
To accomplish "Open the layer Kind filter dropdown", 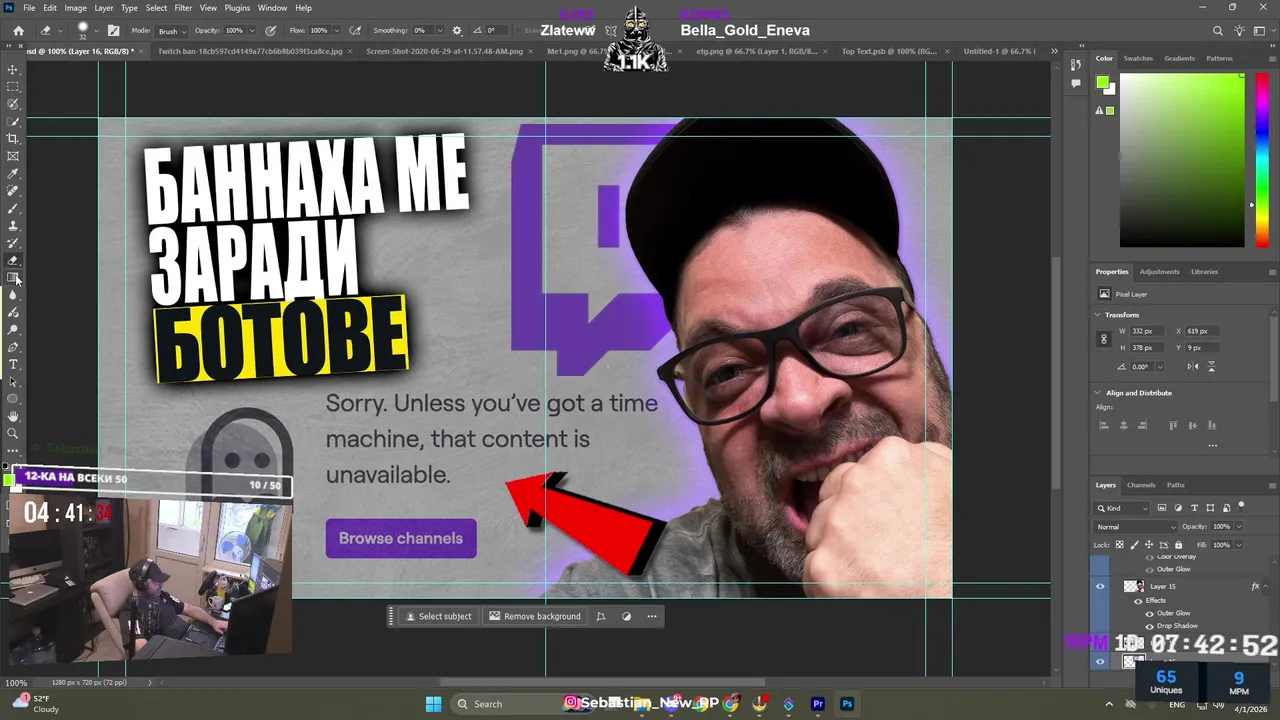I will pyautogui.click(x=1123, y=508).
